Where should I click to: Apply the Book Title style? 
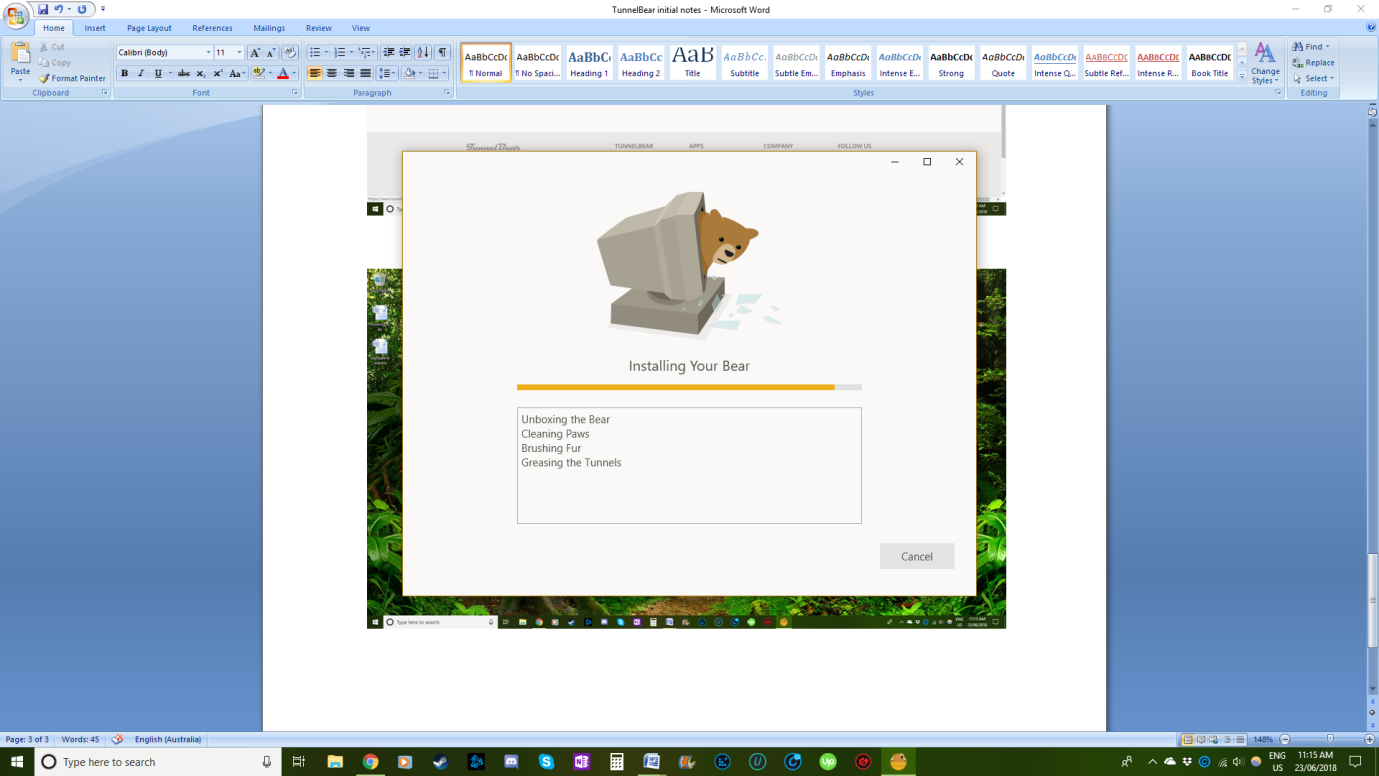(1209, 63)
